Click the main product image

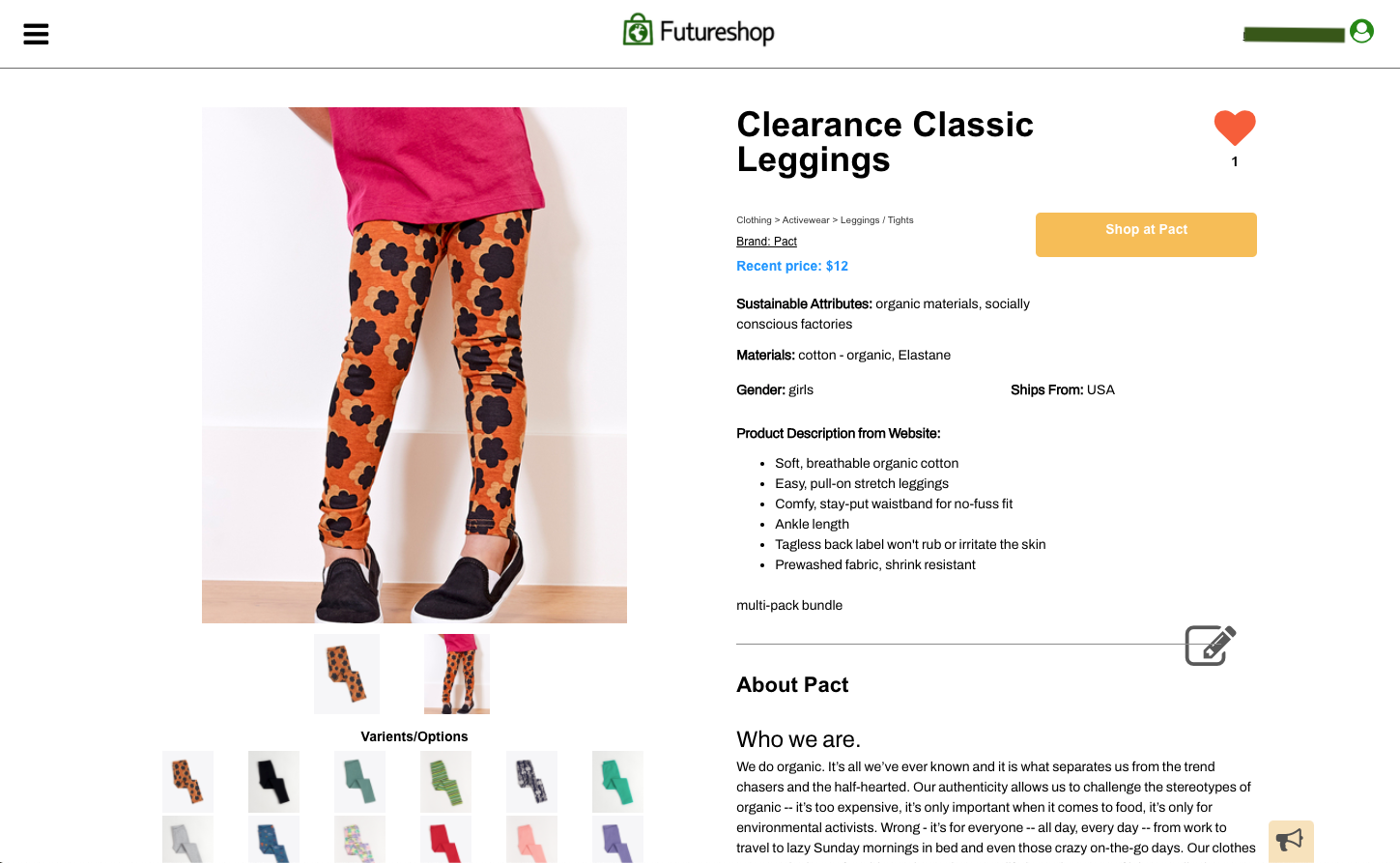click(x=414, y=365)
